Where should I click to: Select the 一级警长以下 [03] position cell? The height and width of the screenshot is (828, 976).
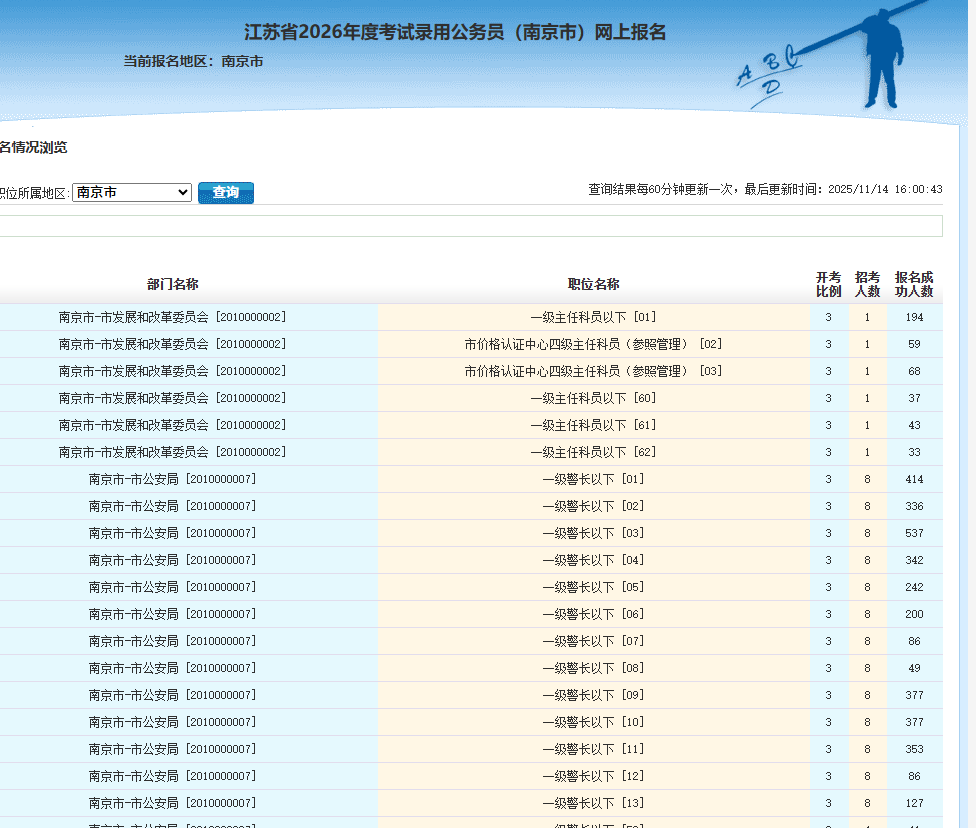pyautogui.click(x=593, y=533)
